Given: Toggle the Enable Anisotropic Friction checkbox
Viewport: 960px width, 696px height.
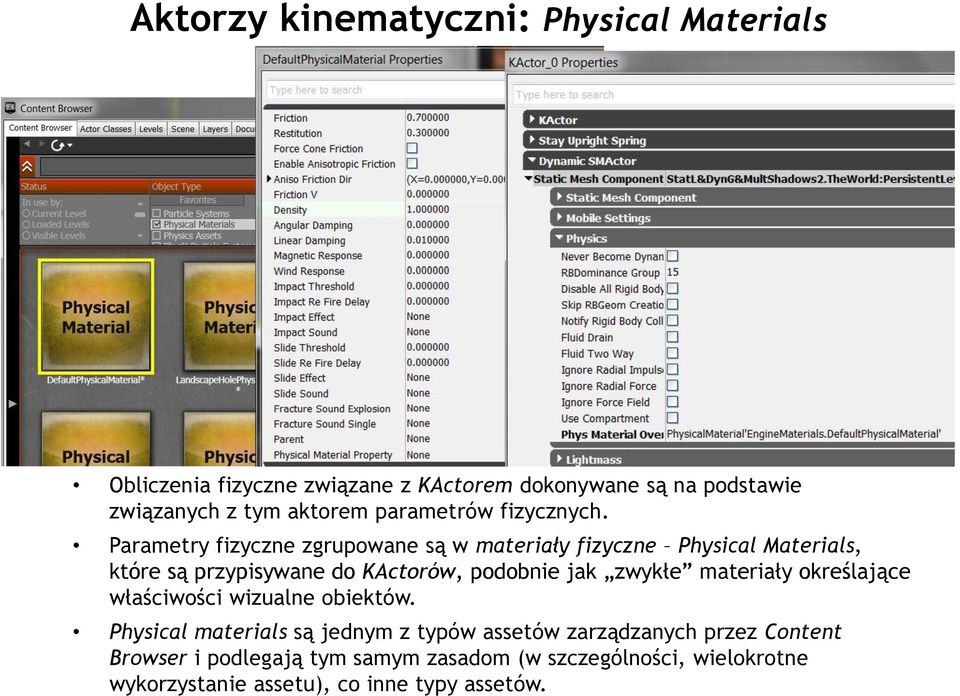Looking at the screenshot, I should [413, 163].
